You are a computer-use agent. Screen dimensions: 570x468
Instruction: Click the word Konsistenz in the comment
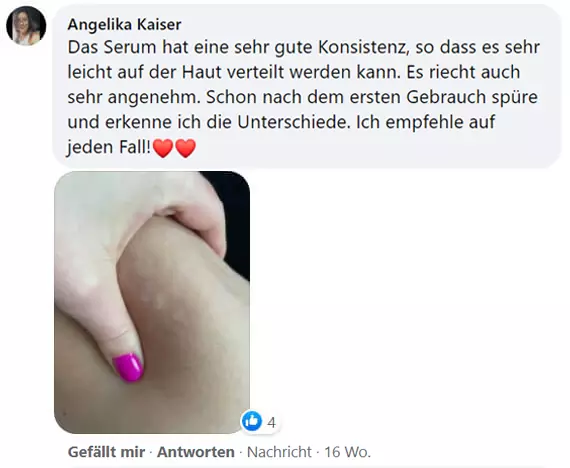click(x=364, y=47)
